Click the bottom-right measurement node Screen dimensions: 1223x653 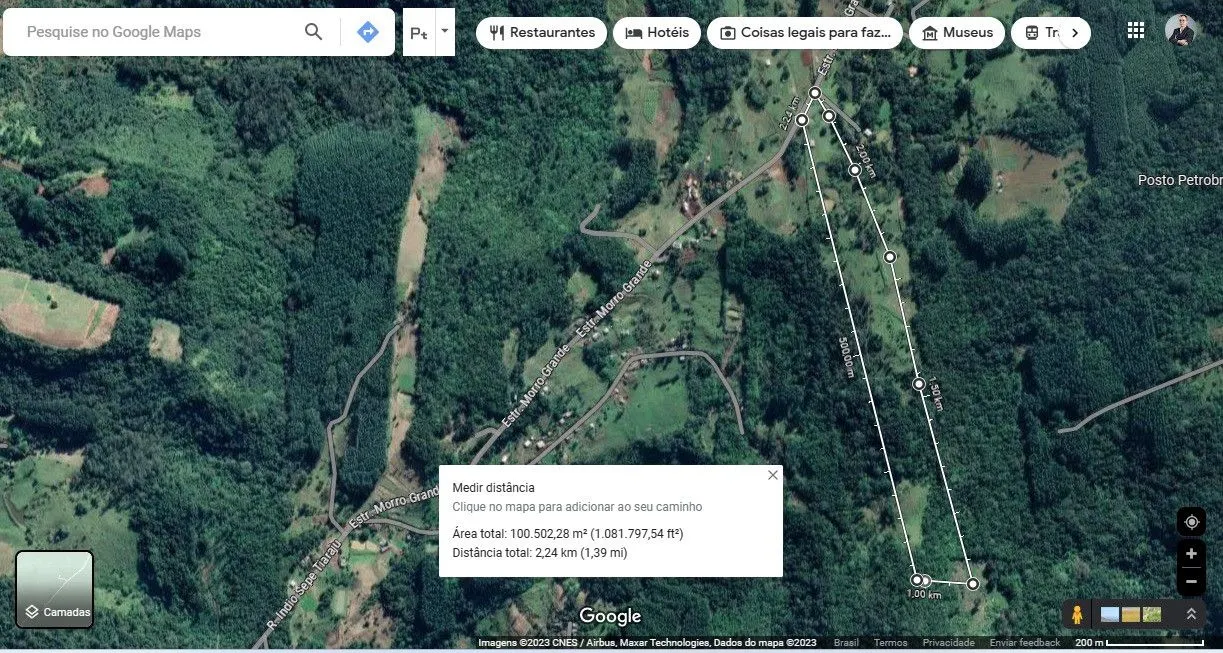point(972,583)
